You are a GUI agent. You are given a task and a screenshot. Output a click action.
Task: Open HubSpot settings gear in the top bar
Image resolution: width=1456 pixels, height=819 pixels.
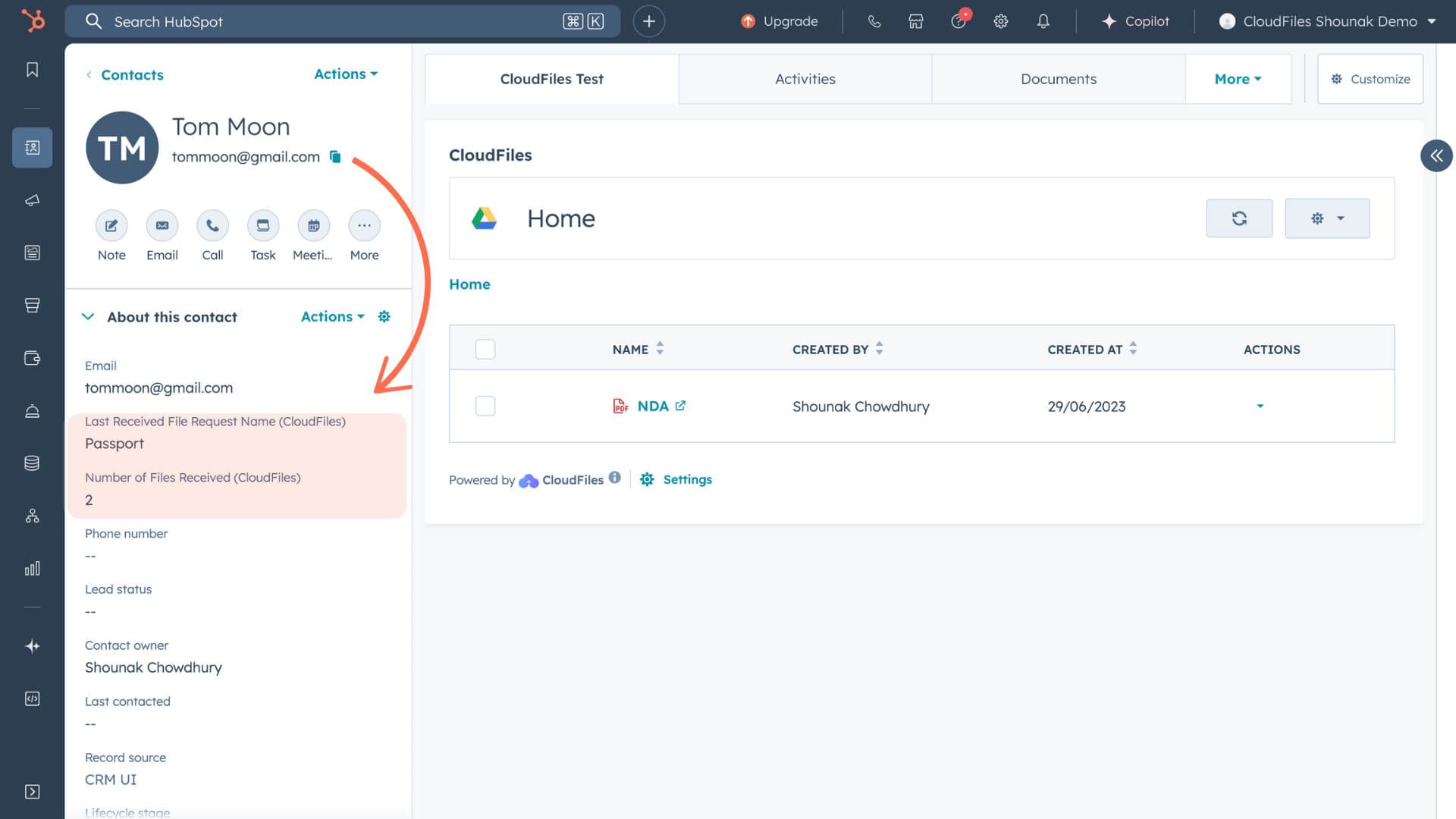tap(1000, 21)
